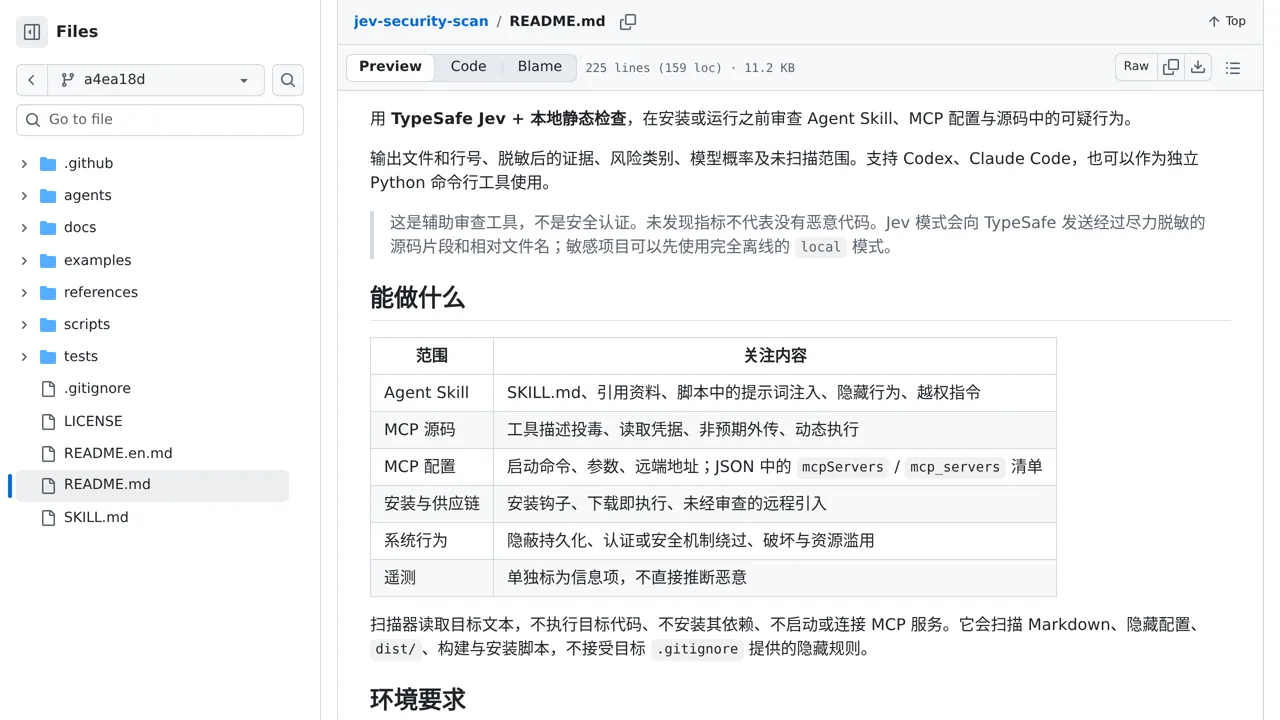Click the 范围 table header

[x=432, y=356]
